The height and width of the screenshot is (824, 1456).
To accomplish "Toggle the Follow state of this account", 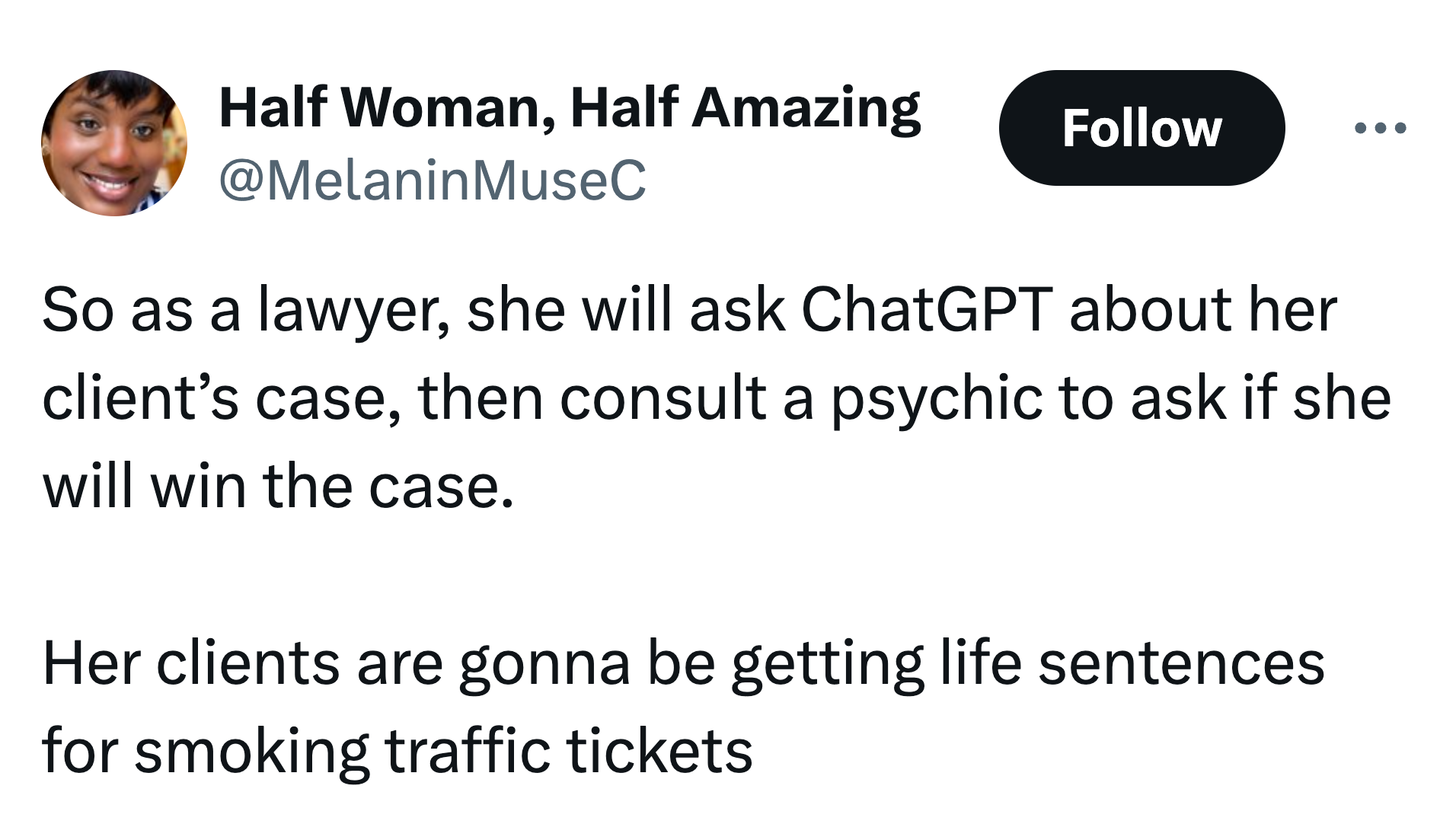I will tap(1141, 128).
